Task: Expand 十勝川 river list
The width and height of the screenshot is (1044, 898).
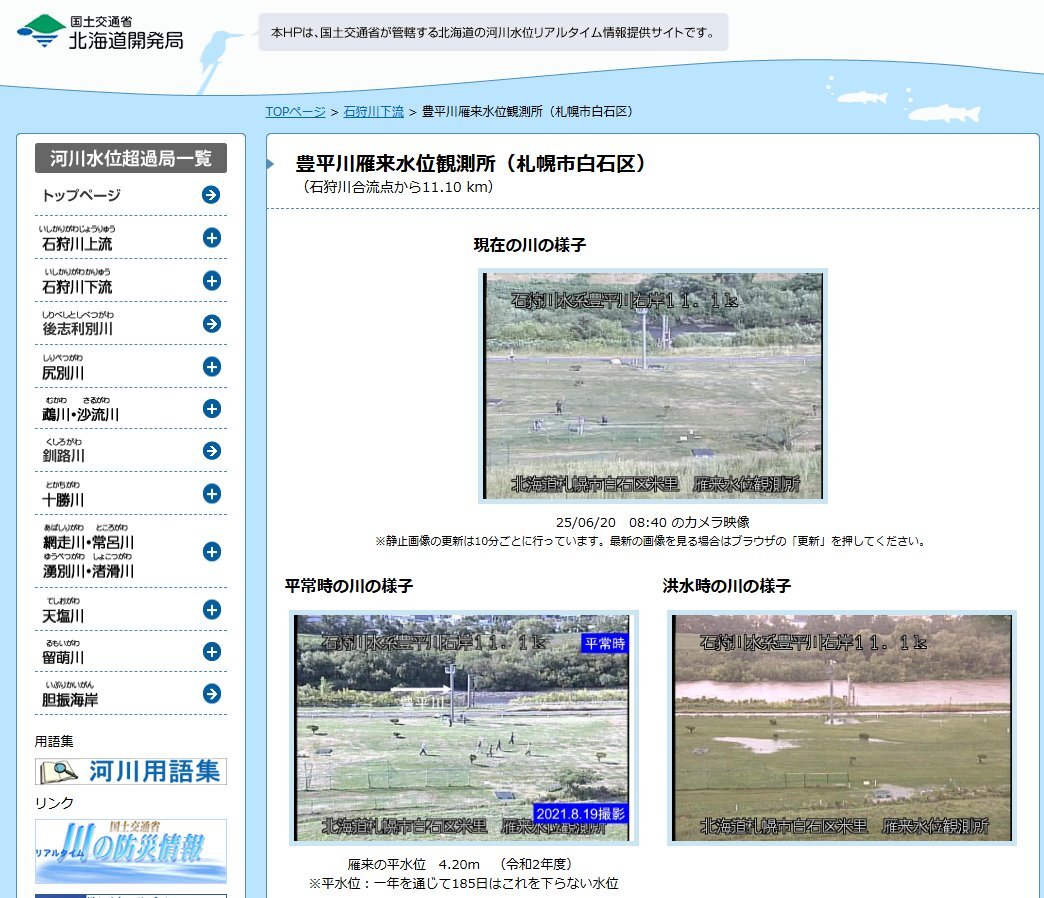Action: pyautogui.click(x=211, y=494)
